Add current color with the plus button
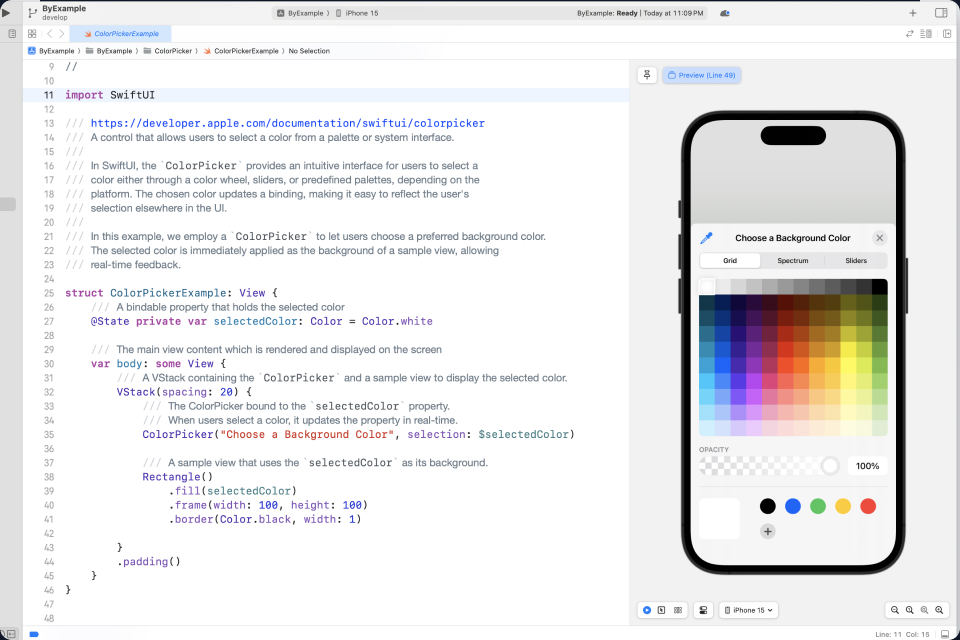Image resolution: width=960 pixels, height=640 pixels. (767, 531)
